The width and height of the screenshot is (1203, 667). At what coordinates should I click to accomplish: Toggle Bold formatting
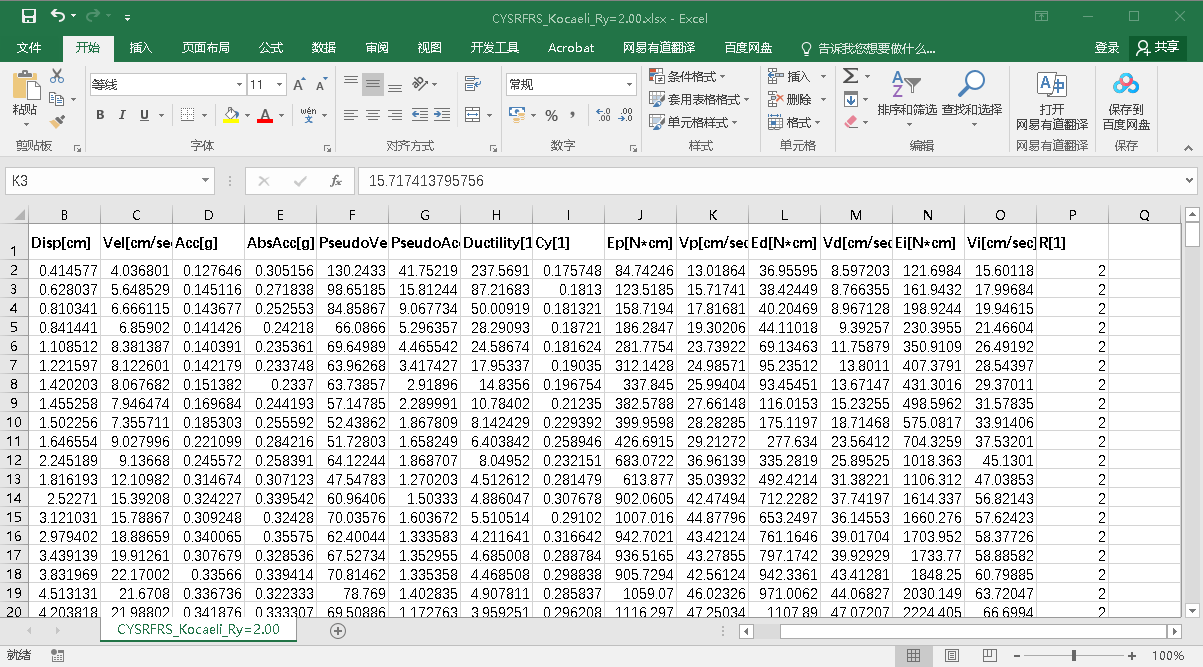[100, 116]
